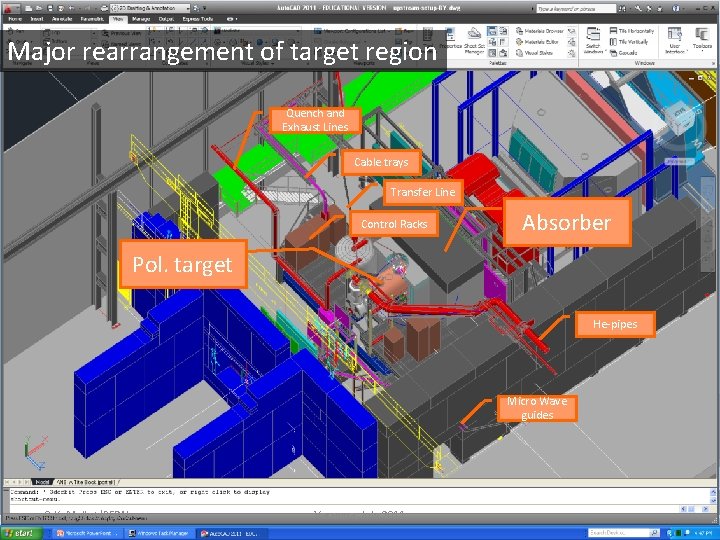Click the binoculars search icon

tap(624, 8)
